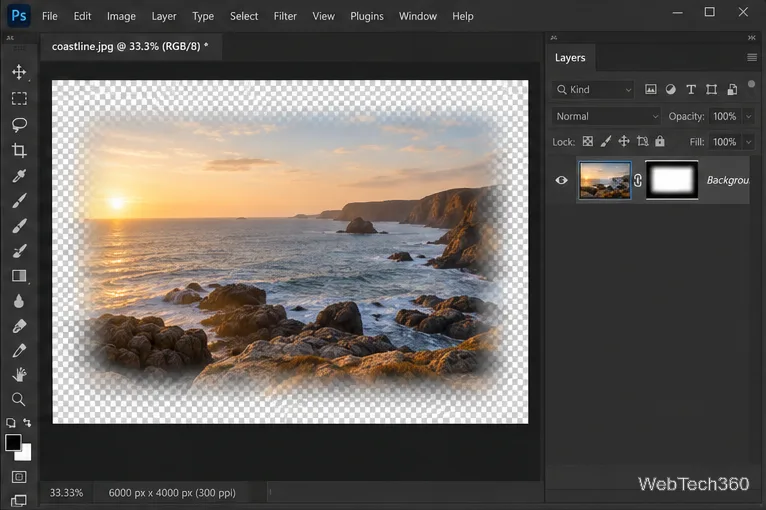The width and height of the screenshot is (766, 510).
Task: Select the Rectangular Marquee tool
Action: (19, 99)
